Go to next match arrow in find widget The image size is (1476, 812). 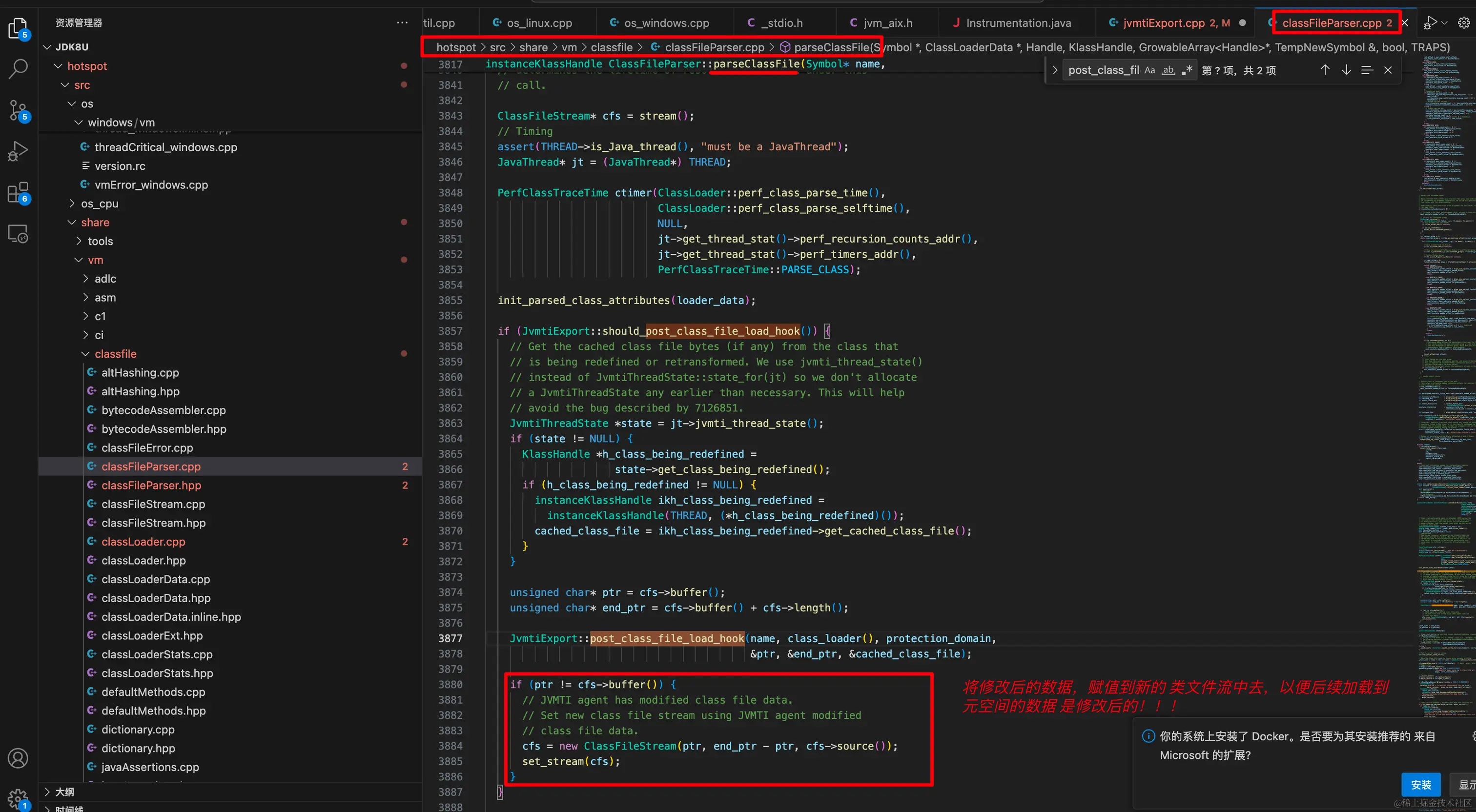point(1346,70)
